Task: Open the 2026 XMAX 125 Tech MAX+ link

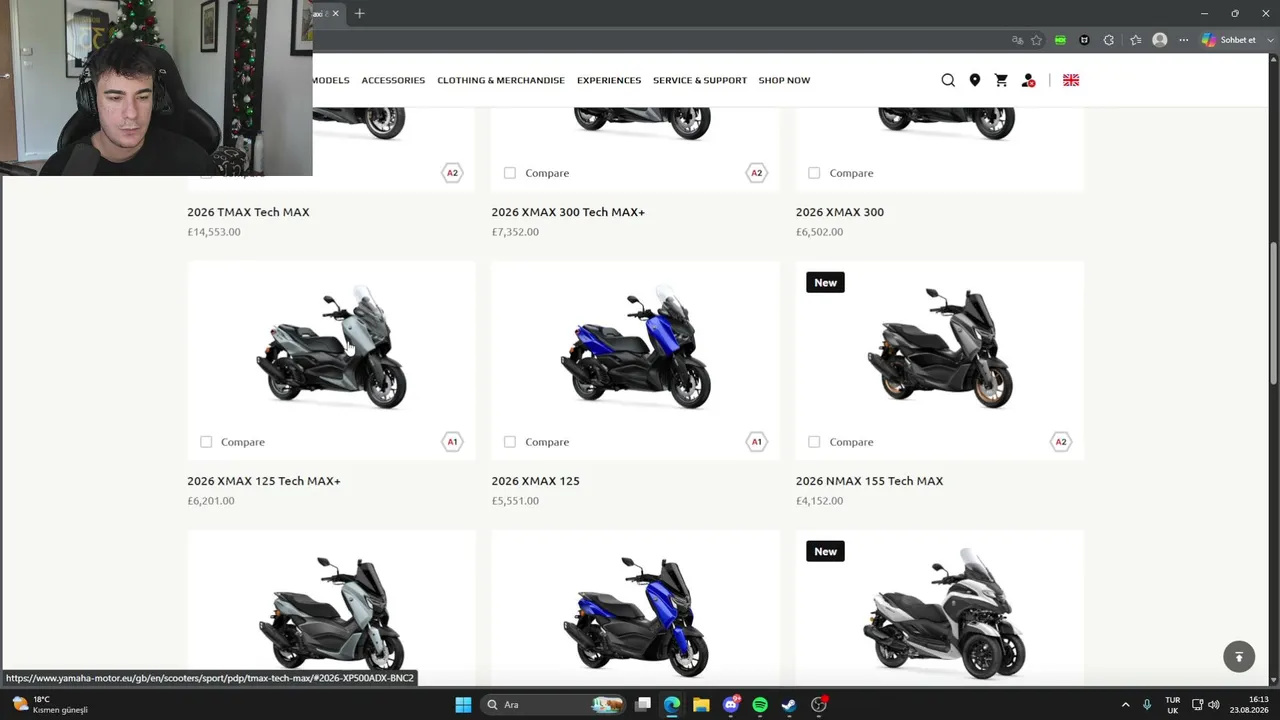Action: (x=264, y=481)
